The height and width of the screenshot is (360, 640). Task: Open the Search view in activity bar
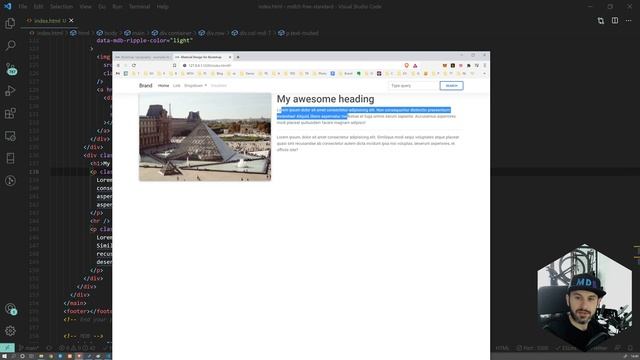tap(10, 45)
